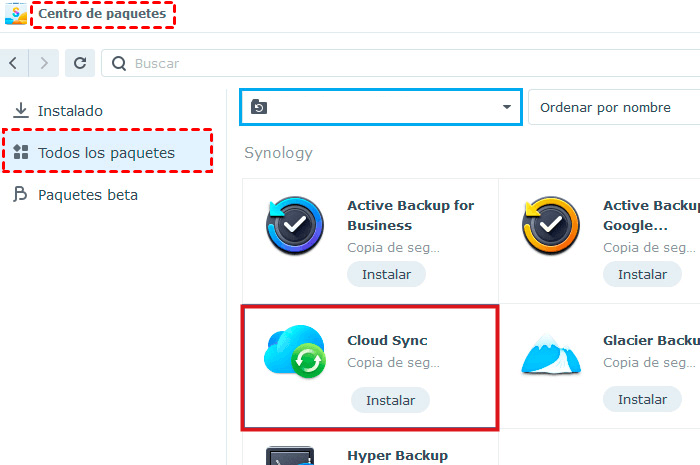700x465 pixels.
Task: Install Active Backup for Business
Action: coord(386,274)
